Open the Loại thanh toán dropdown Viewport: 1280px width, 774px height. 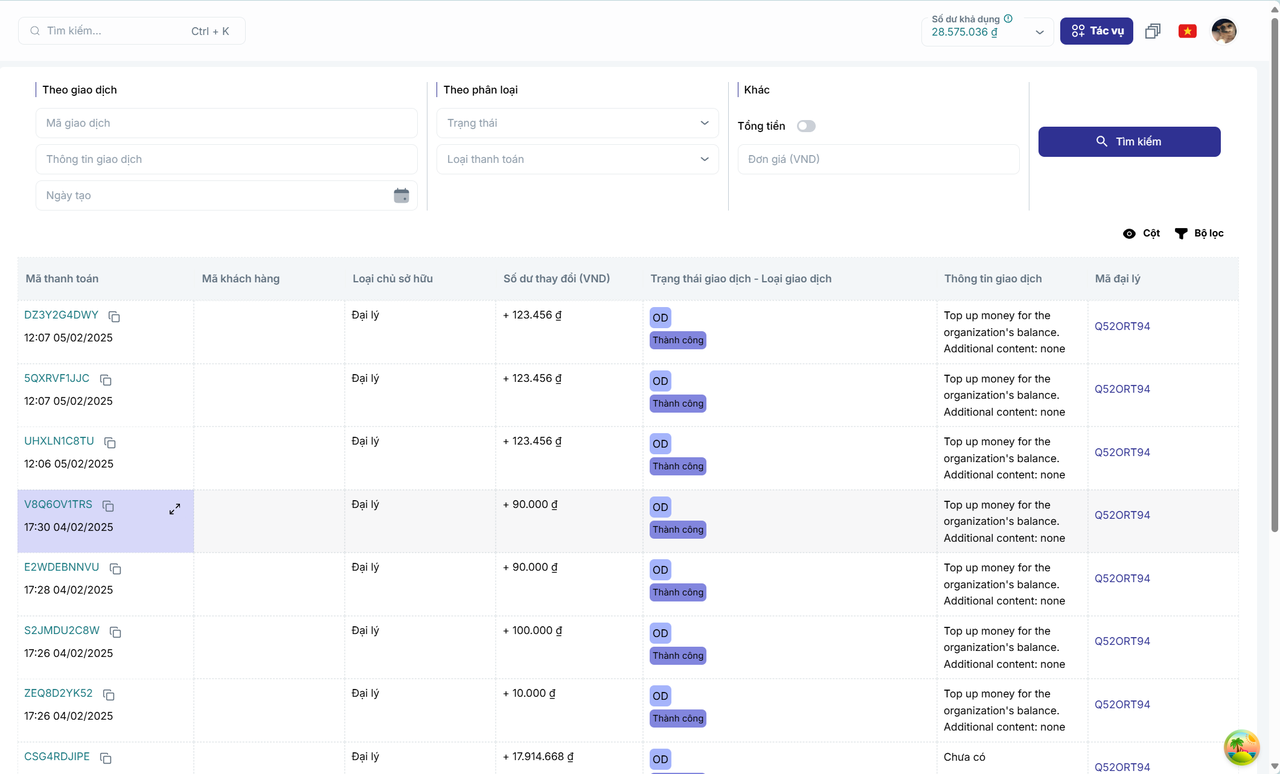click(x=578, y=159)
